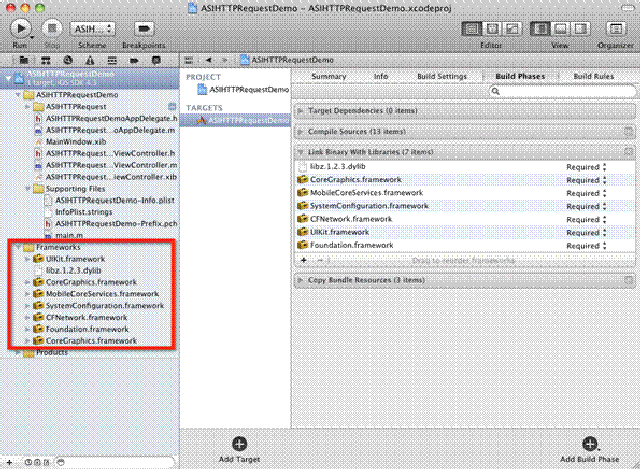Switch to the Assistant editor
This screenshot has width=640, height=469.
click(491, 29)
